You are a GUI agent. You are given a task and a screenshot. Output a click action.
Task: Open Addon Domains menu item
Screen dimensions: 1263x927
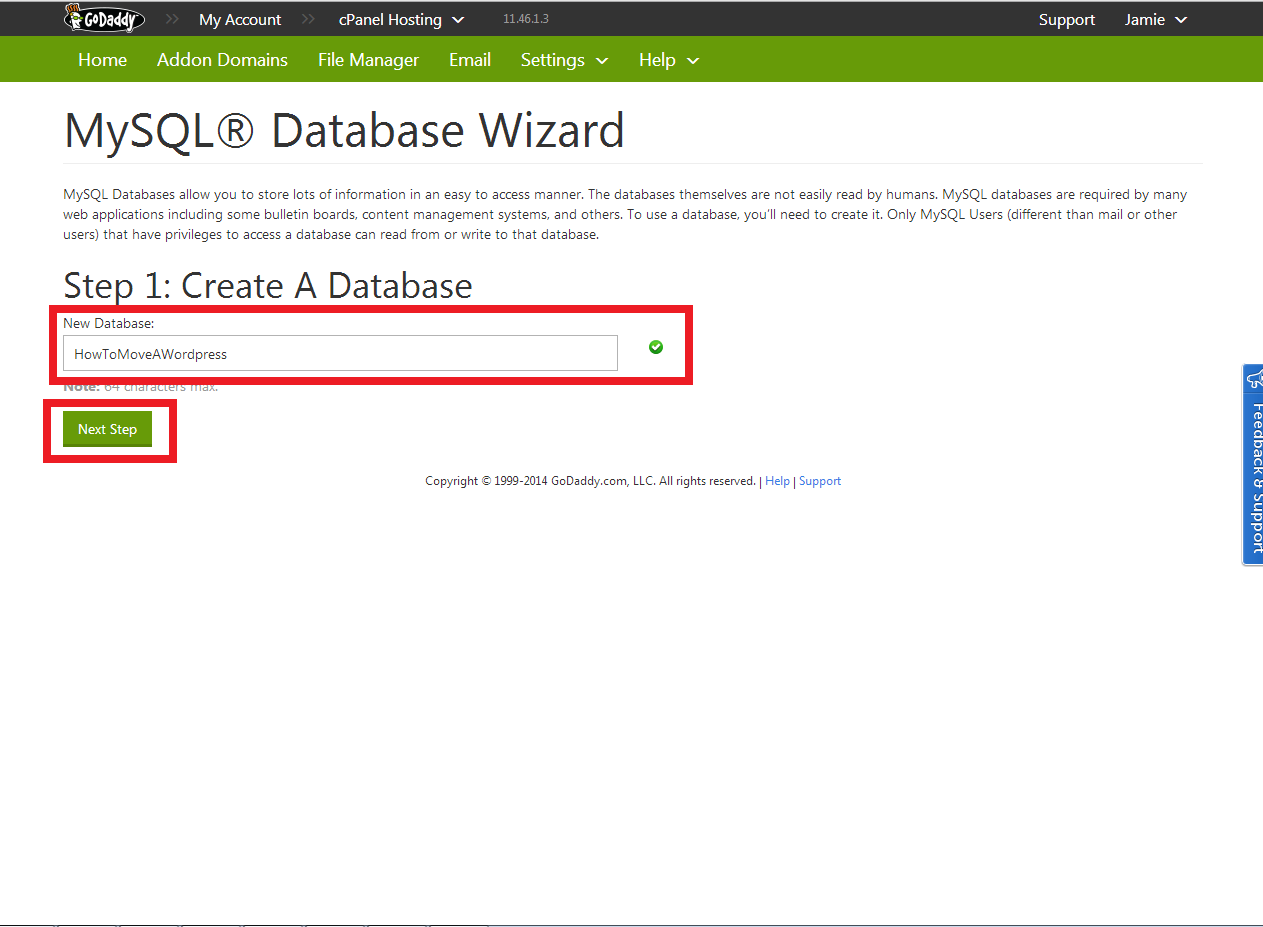222,60
